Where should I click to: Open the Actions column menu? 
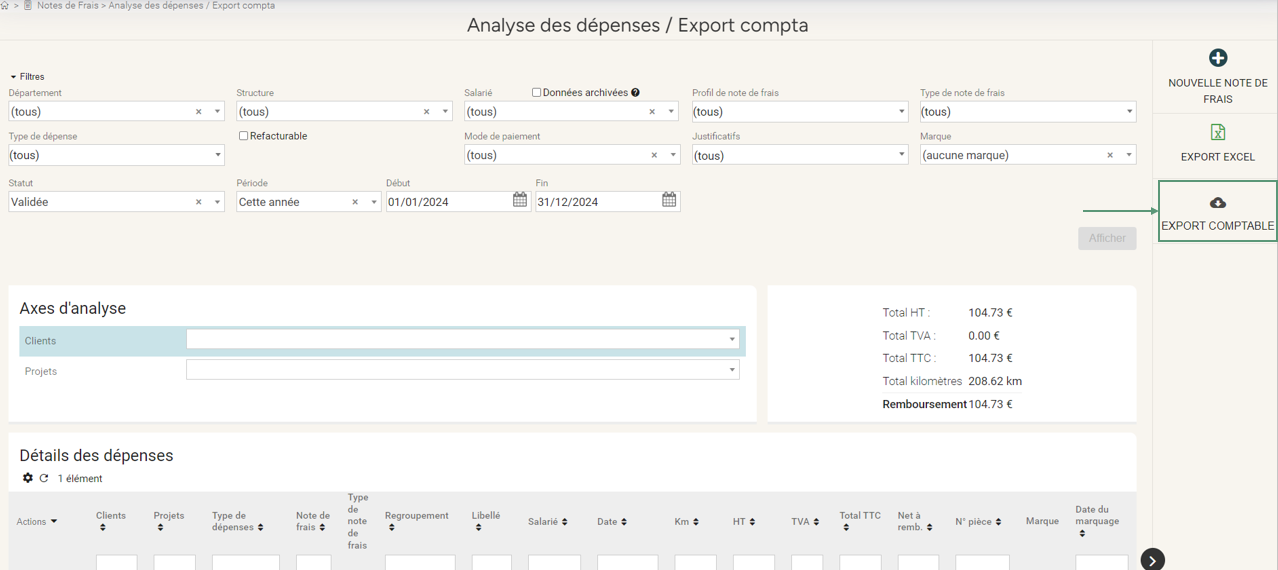tap(37, 521)
